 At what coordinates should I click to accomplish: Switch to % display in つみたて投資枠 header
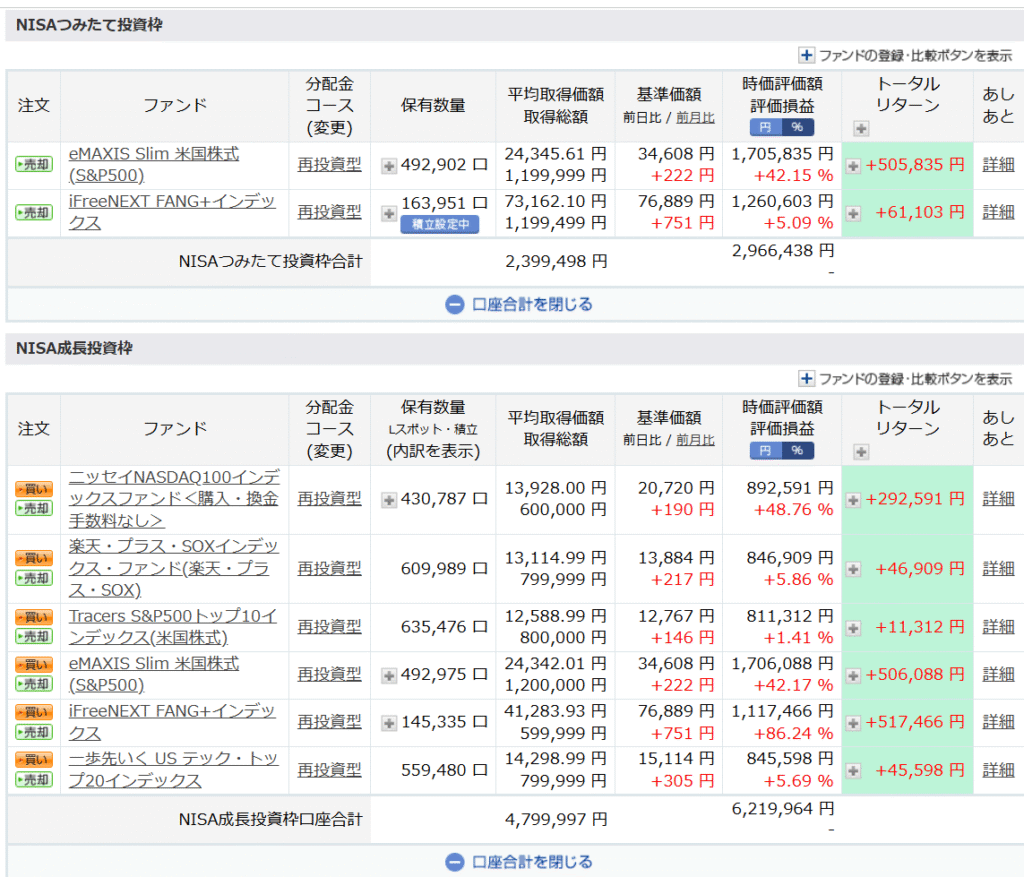pos(797,127)
